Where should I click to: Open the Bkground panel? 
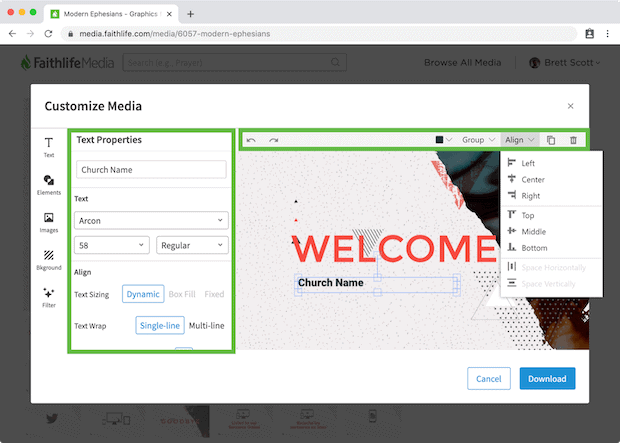pos(48,259)
